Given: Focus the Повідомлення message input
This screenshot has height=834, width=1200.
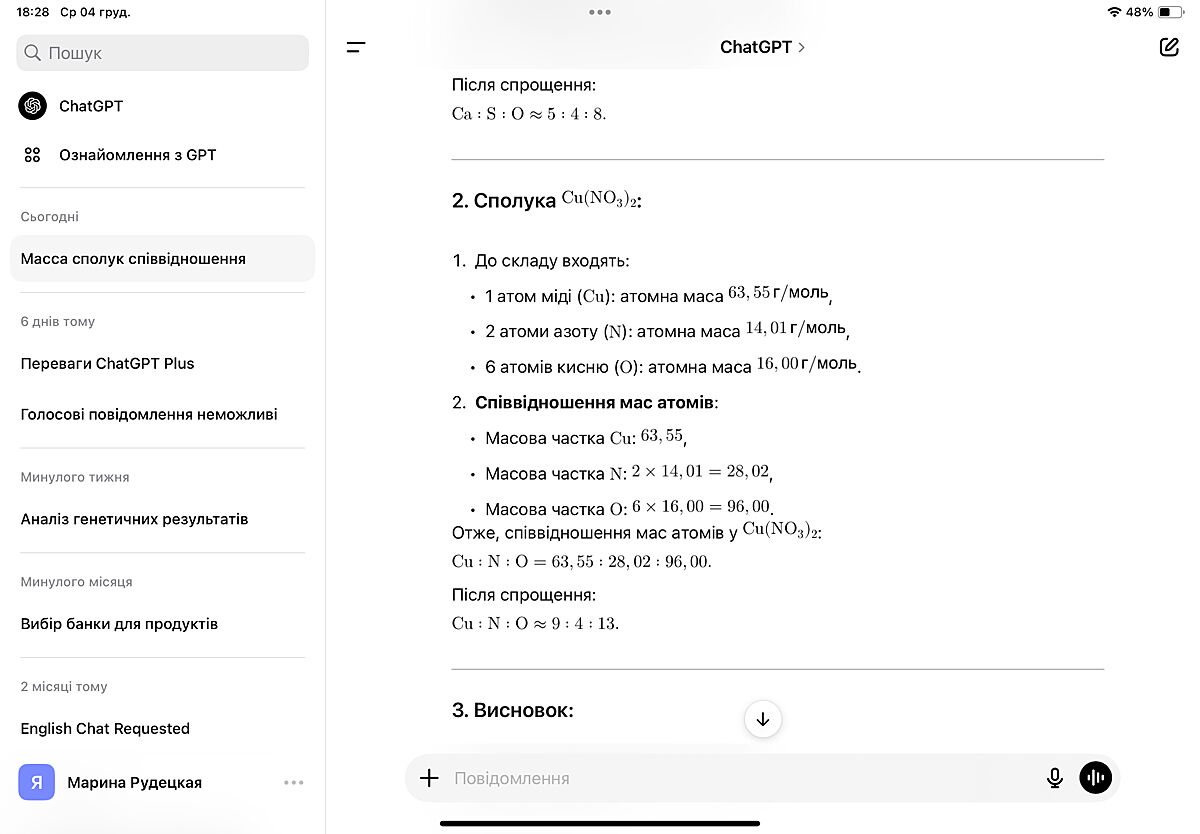Looking at the screenshot, I should tap(740, 778).
